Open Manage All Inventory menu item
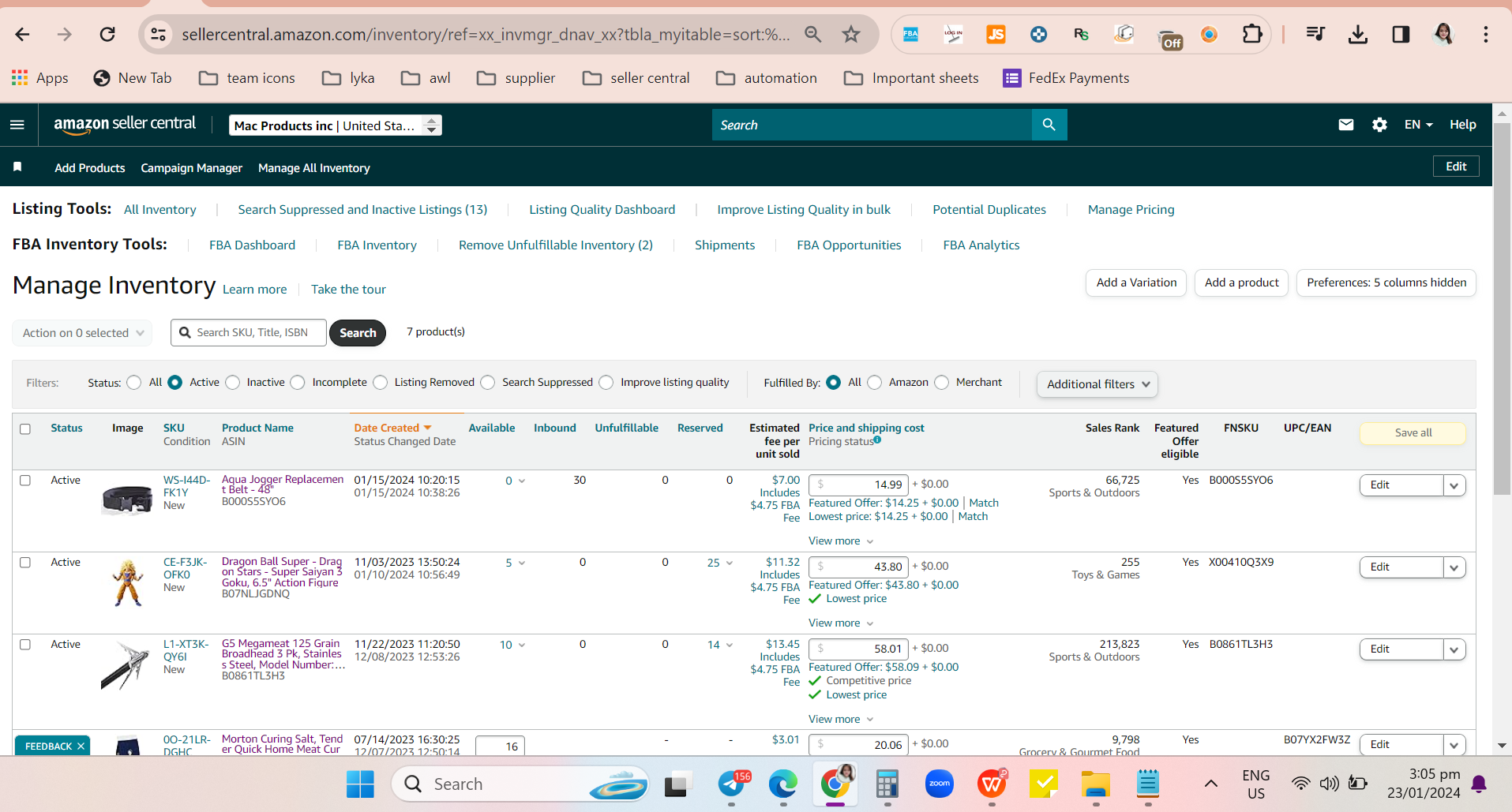The width and height of the screenshot is (1512, 812). click(313, 168)
